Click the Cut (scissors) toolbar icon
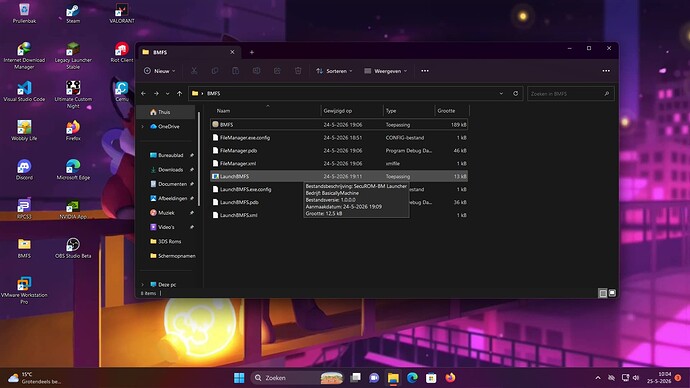The image size is (690, 388). click(x=194, y=71)
